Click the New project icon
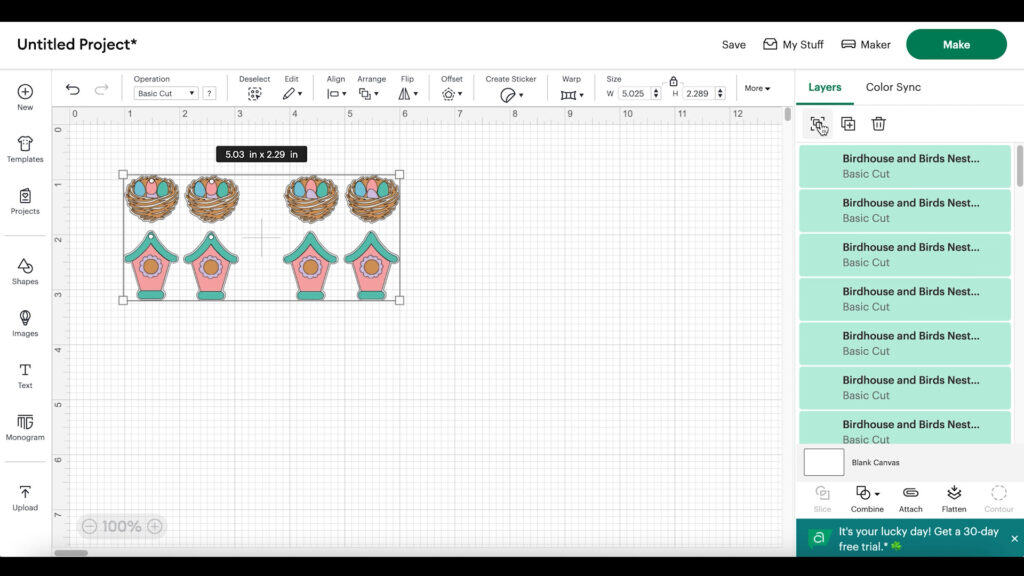This screenshot has width=1024, height=576. (x=25, y=97)
